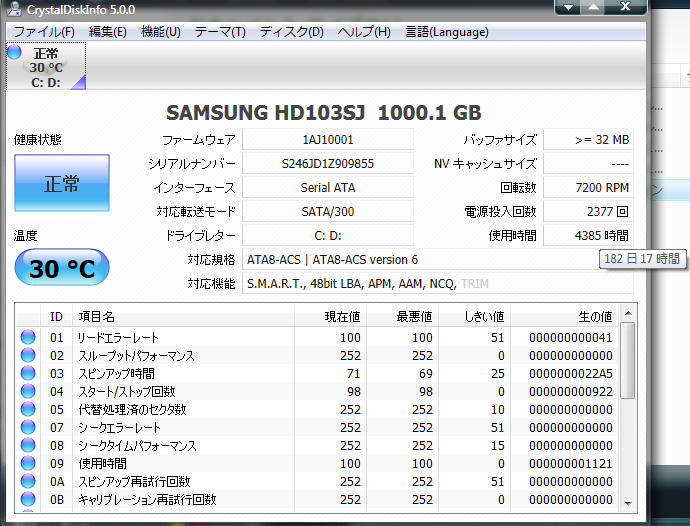690x526 pixels.
Task: Click worst value 69 in ID 03 row
Action: 425,374
